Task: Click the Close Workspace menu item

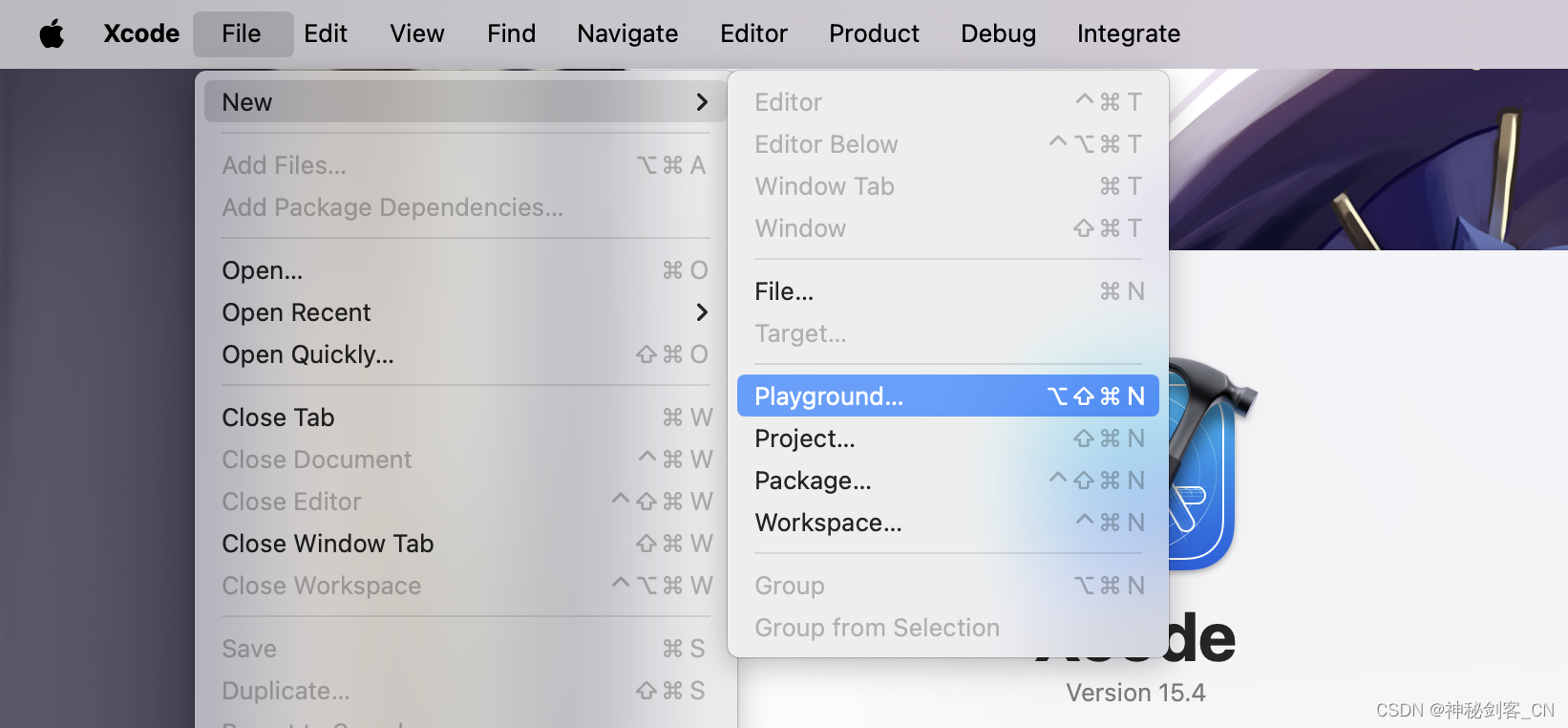Action: [x=466, y=586]
